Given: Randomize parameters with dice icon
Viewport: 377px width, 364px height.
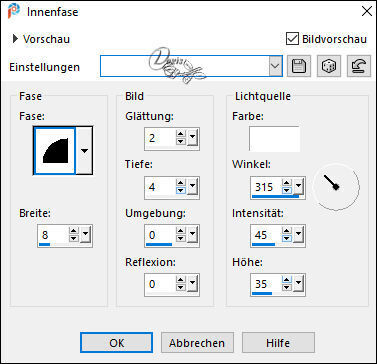Looking at the screenshot, I should pyautogui.click(x=329, y=66).
